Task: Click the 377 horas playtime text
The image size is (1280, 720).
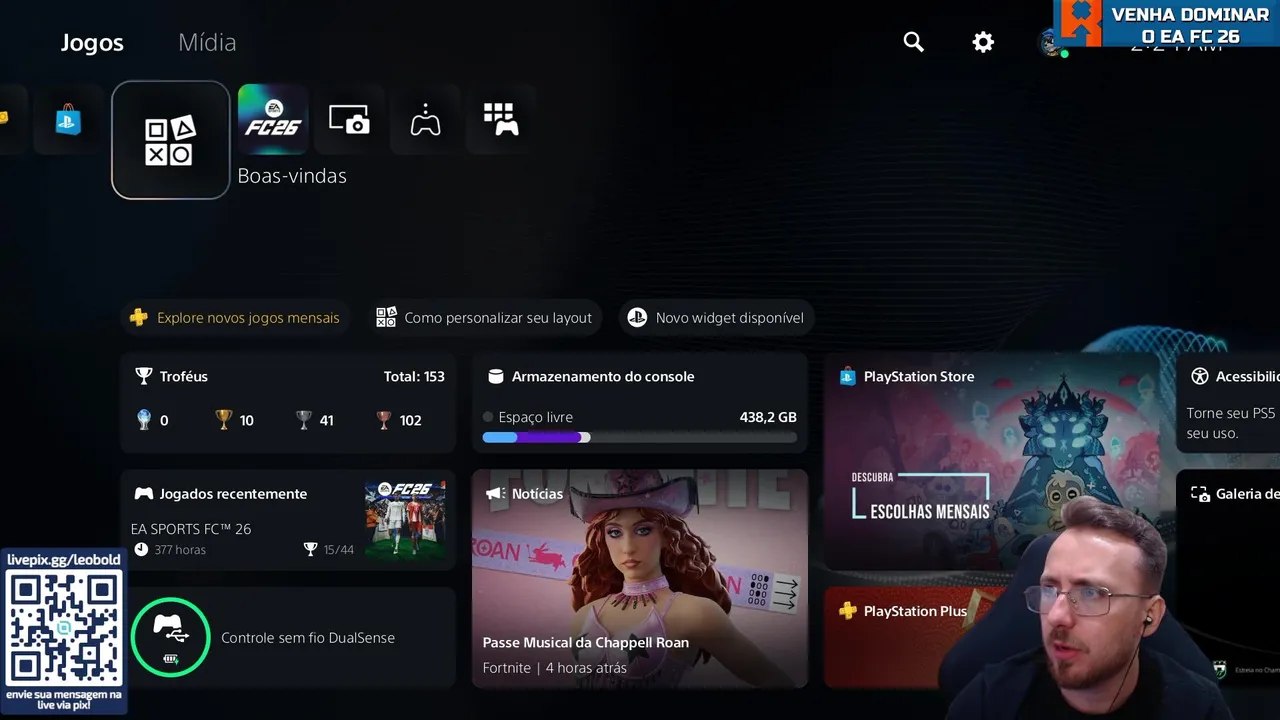Action: pyautogui.click(x=180, y=550)
